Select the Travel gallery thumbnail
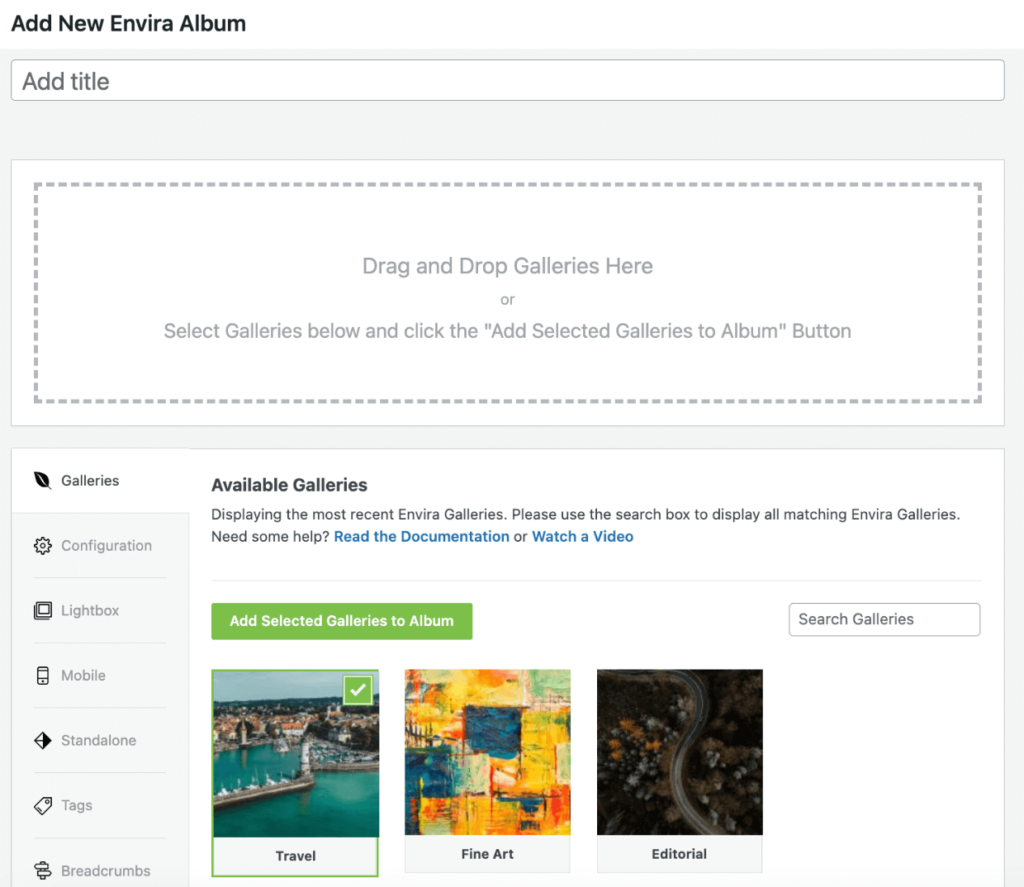Image resolution: width=1024 pixels, height=887 pixels. click(296, 753)
